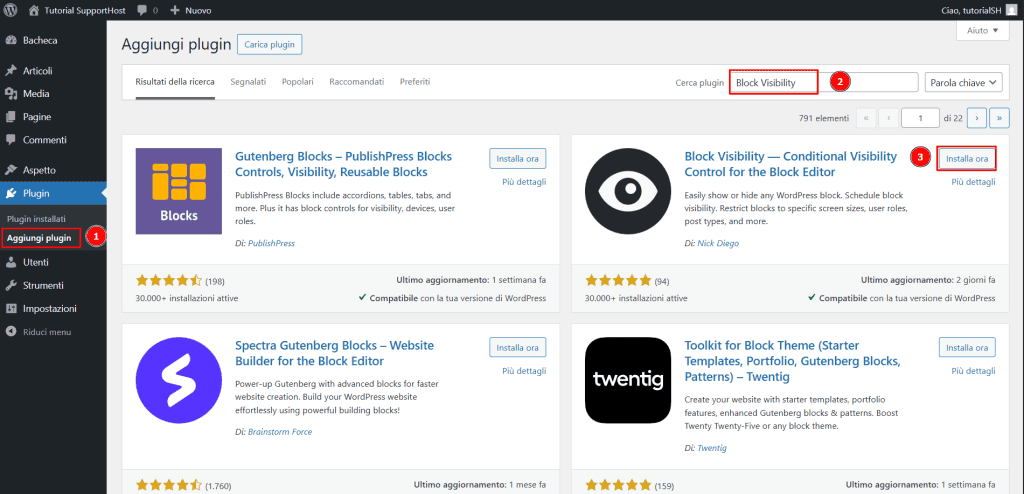1024x494 pixels.
Task: Switch to the Popolari tab
Action: coord(298,82)
